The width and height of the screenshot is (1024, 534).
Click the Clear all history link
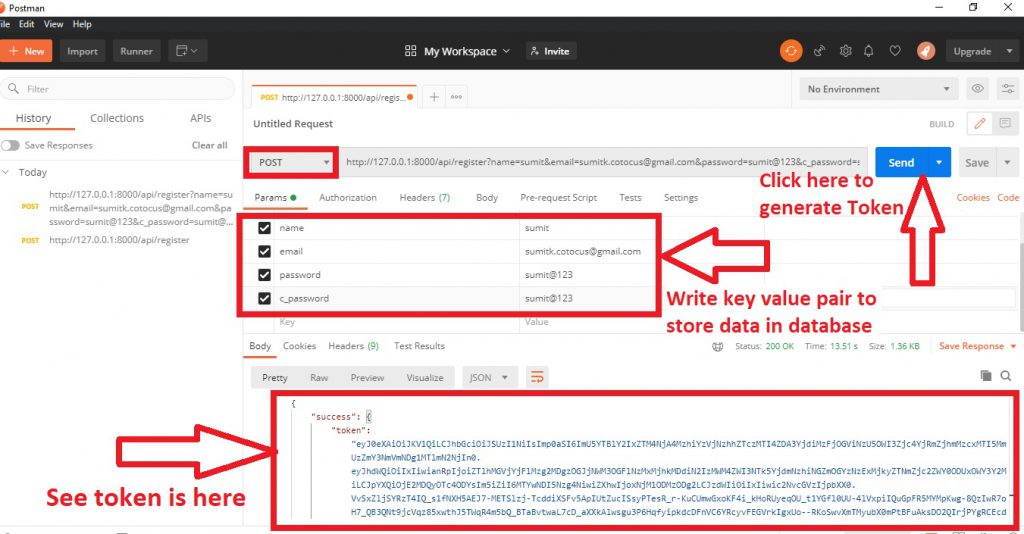209,145
